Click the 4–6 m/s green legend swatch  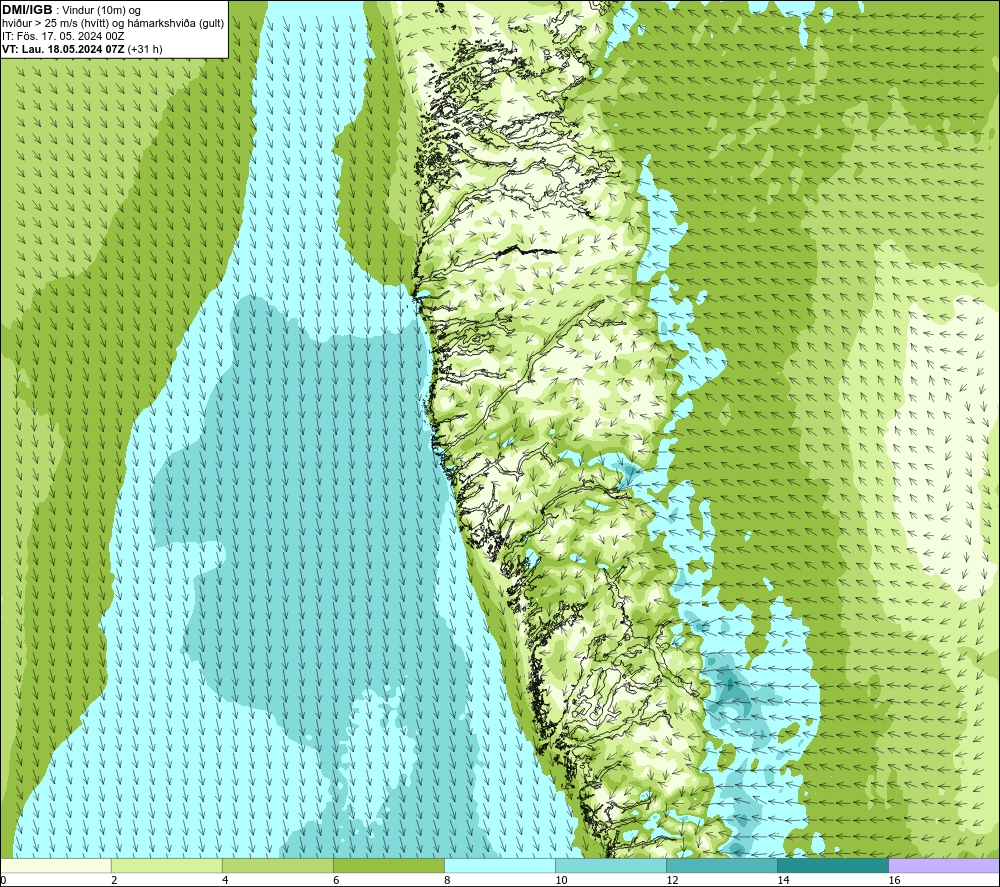pos(277,865)
